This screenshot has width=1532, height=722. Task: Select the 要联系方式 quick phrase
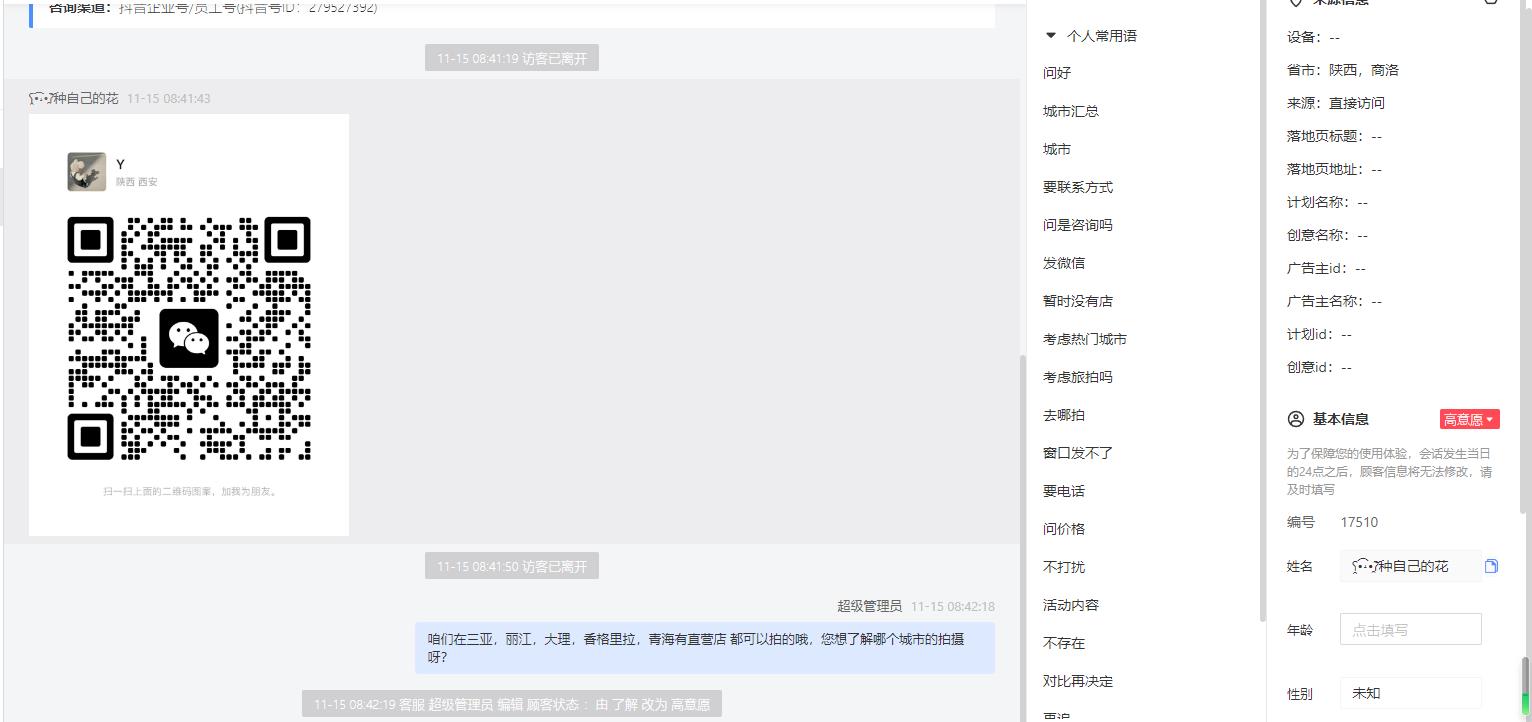click(1078, 187)
